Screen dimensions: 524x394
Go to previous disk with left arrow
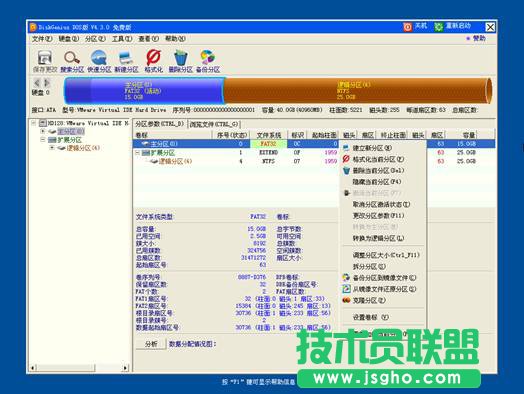(37, 83)
